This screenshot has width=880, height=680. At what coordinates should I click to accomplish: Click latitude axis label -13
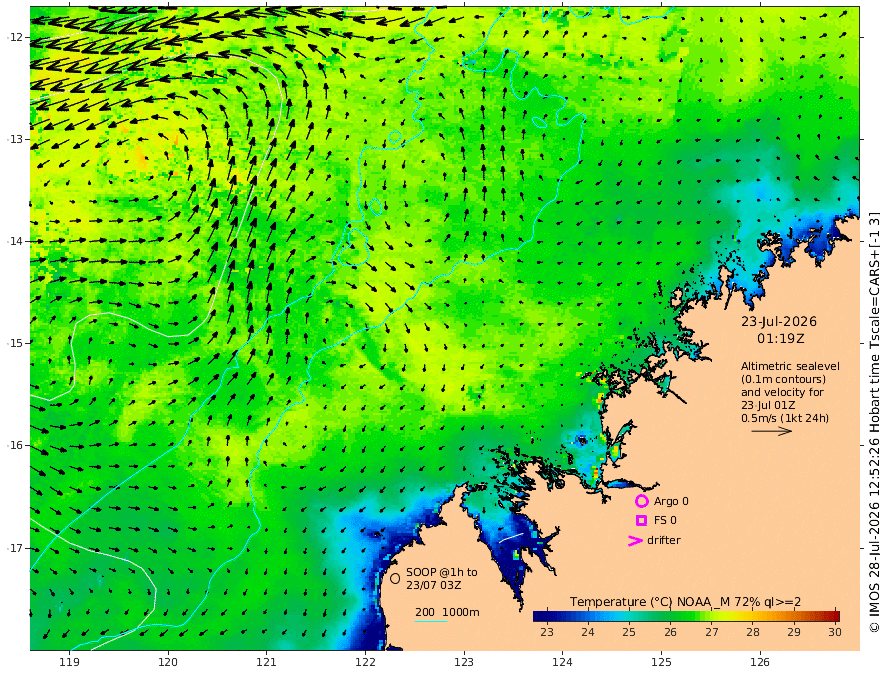tap(15, 139)
